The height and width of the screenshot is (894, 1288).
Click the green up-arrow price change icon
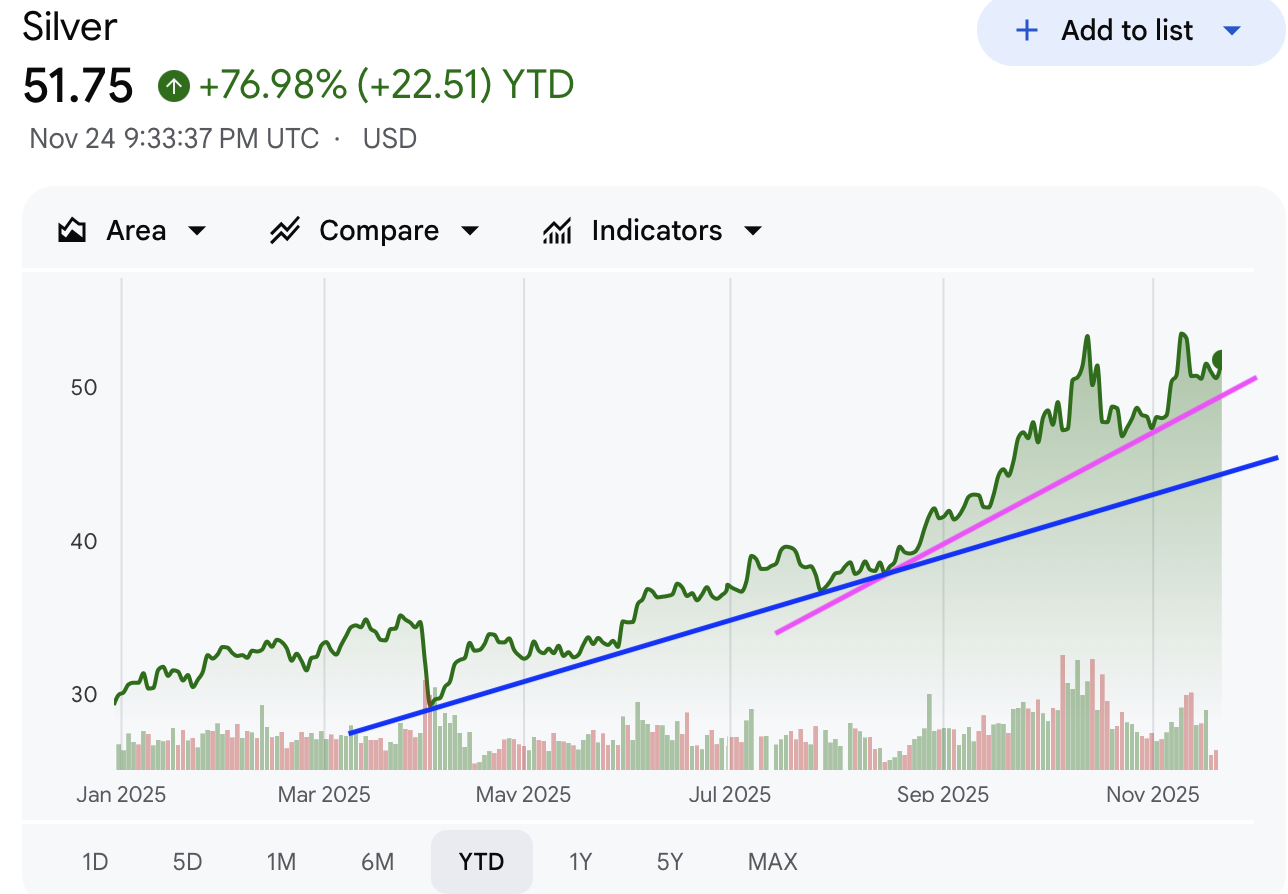174,87
